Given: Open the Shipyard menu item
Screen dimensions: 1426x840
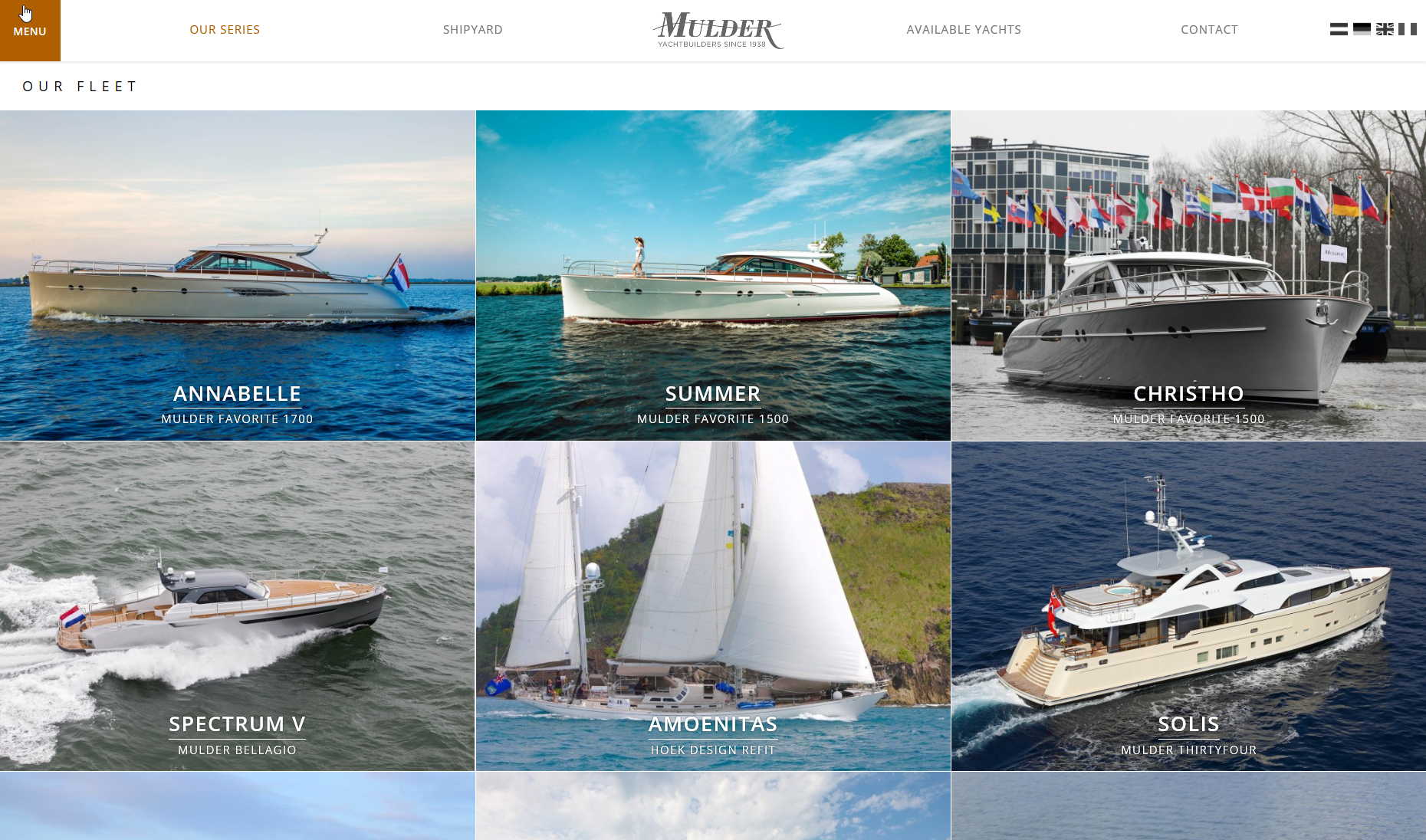Looking at the screenshot, I should pos(473,30).
